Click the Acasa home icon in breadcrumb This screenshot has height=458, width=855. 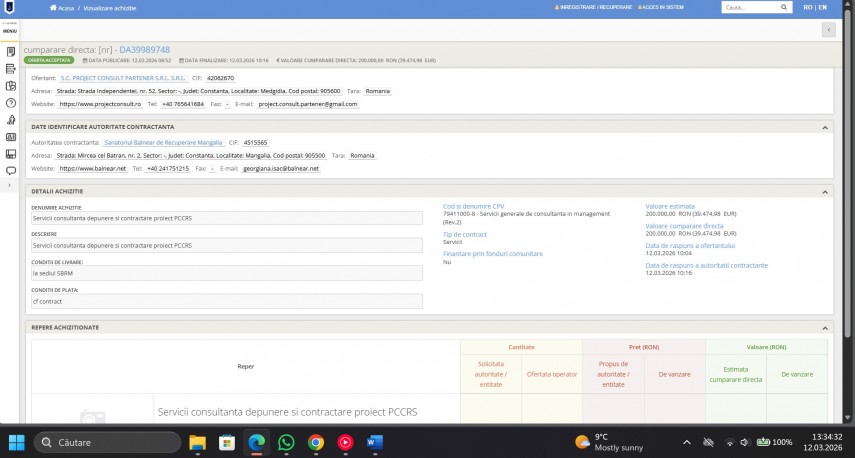[53, 7]
